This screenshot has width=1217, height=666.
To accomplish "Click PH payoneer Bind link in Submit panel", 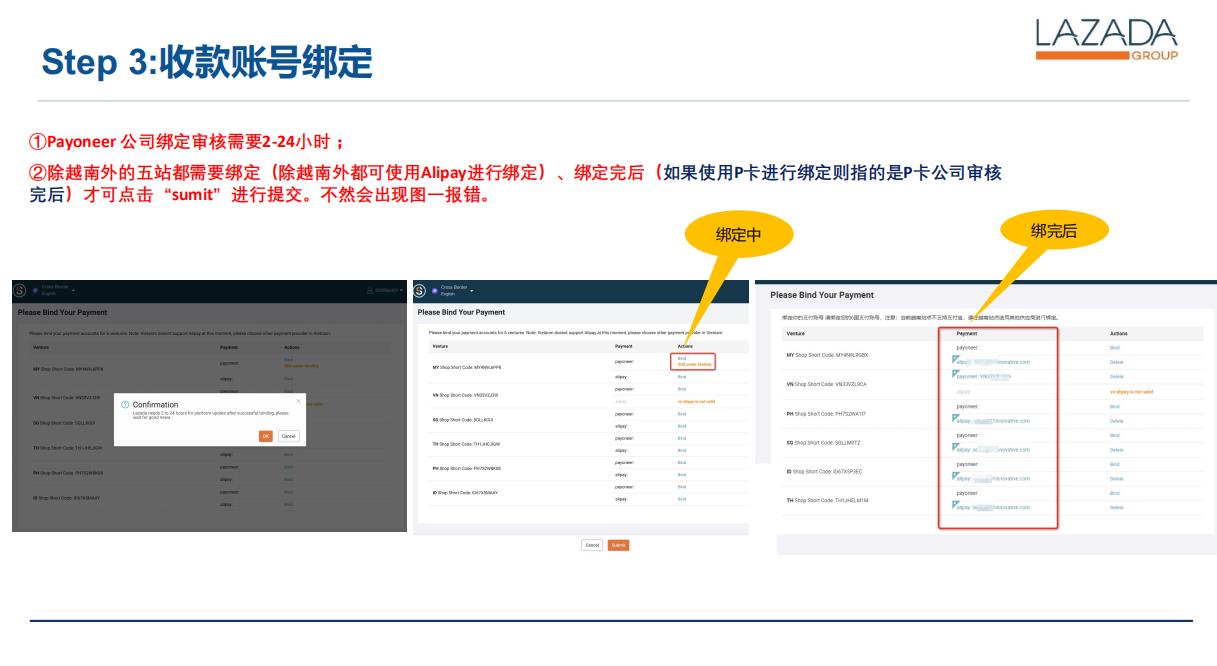I will [x=682, y=462].
